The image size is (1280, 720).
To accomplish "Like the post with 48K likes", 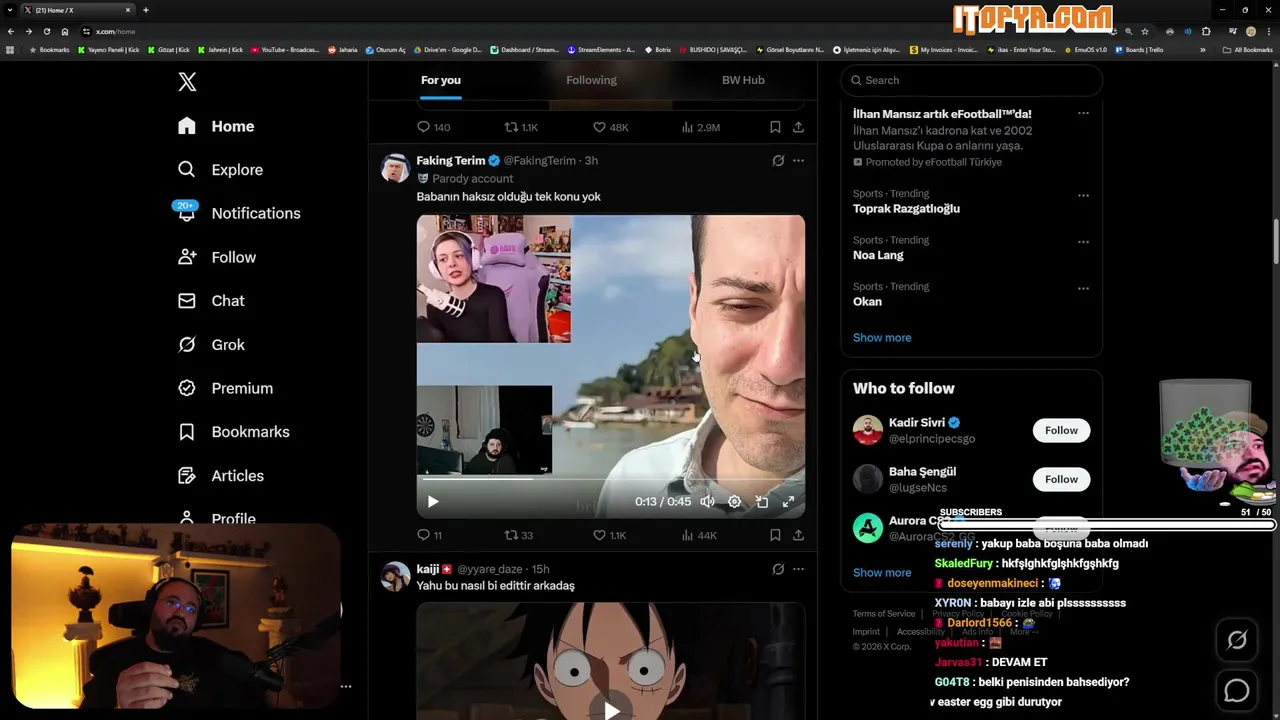I will pos(610,127).
